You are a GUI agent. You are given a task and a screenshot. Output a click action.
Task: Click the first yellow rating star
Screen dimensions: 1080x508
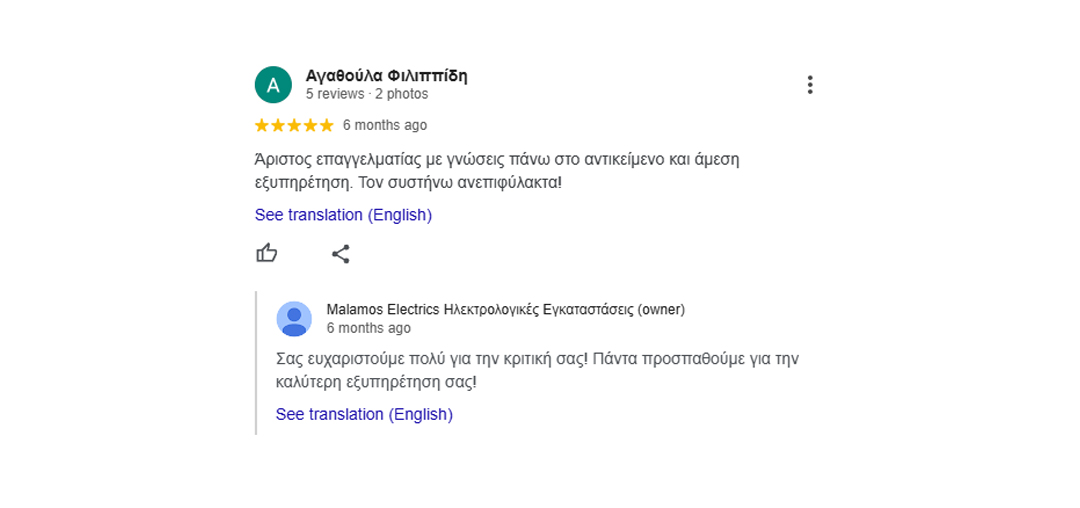point(262,125)
